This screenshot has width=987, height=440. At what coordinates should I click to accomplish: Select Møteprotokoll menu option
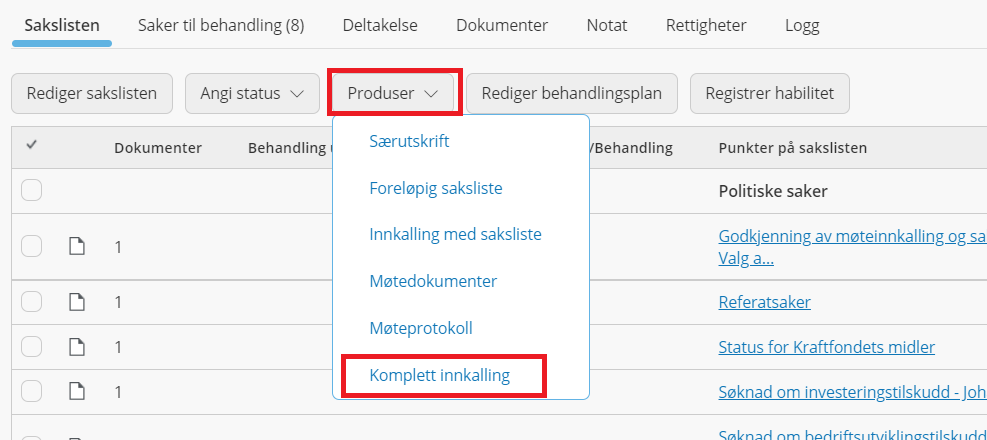click(x=420, y=328)
